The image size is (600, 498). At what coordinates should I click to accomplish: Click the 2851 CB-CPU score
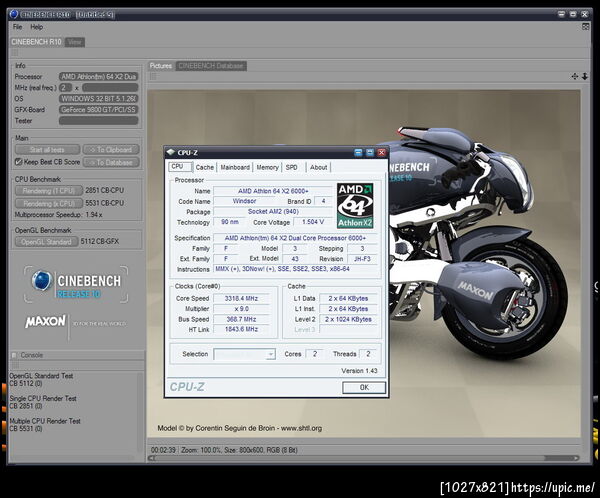point(104,190)
